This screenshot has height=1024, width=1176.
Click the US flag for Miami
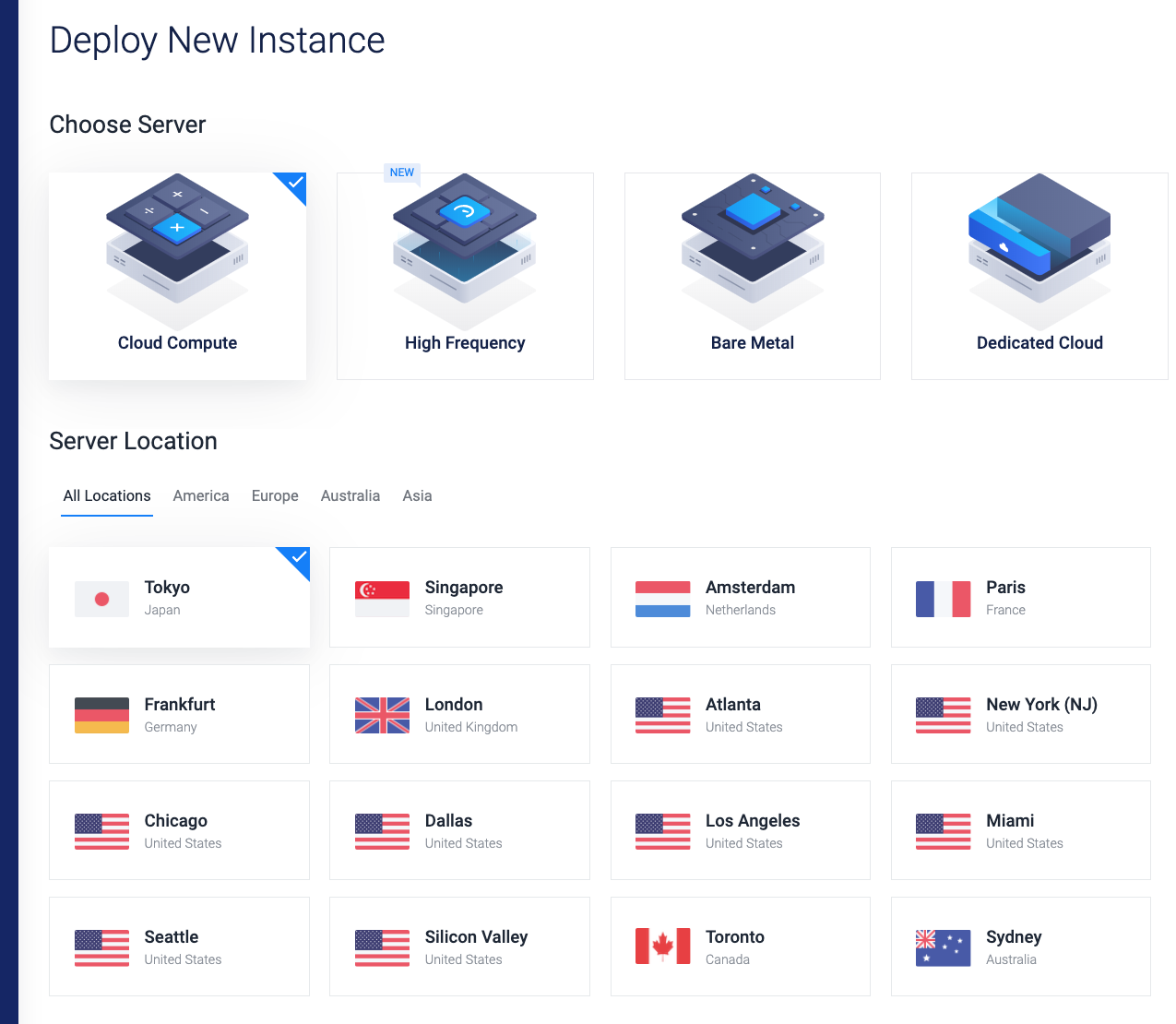(943, 832)
